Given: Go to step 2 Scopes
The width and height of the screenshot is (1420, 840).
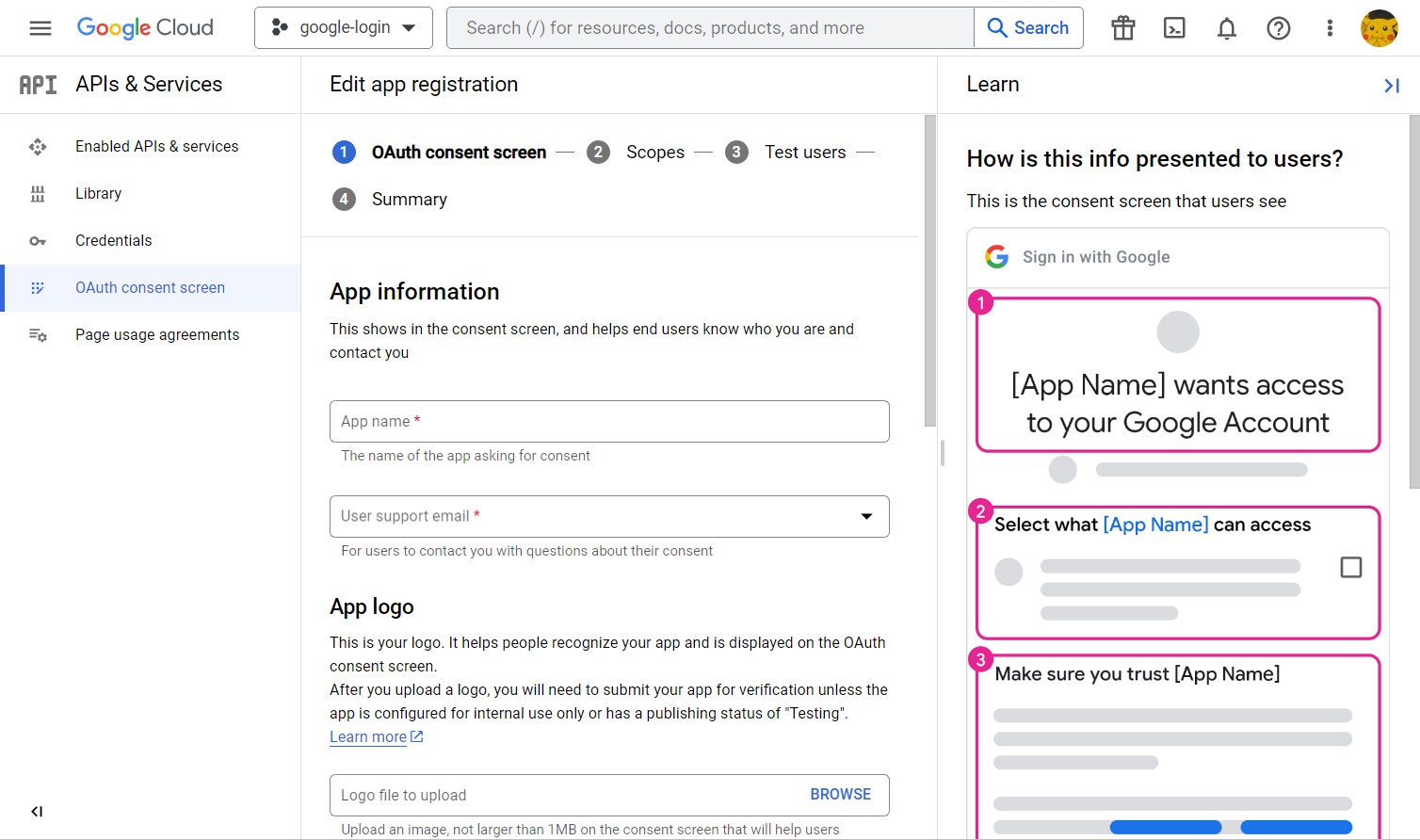Looking at the screenshot, I should 636,153.
